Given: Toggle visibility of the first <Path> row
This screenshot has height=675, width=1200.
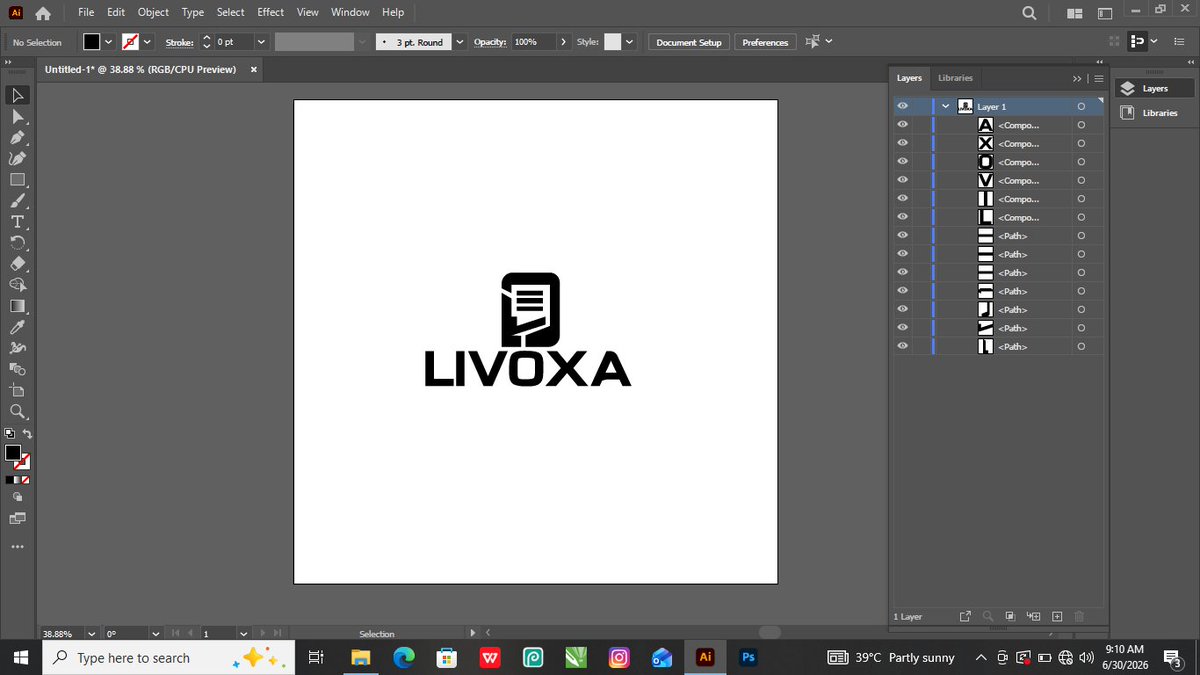Looking at the screenshot, I should pos(902,236).
